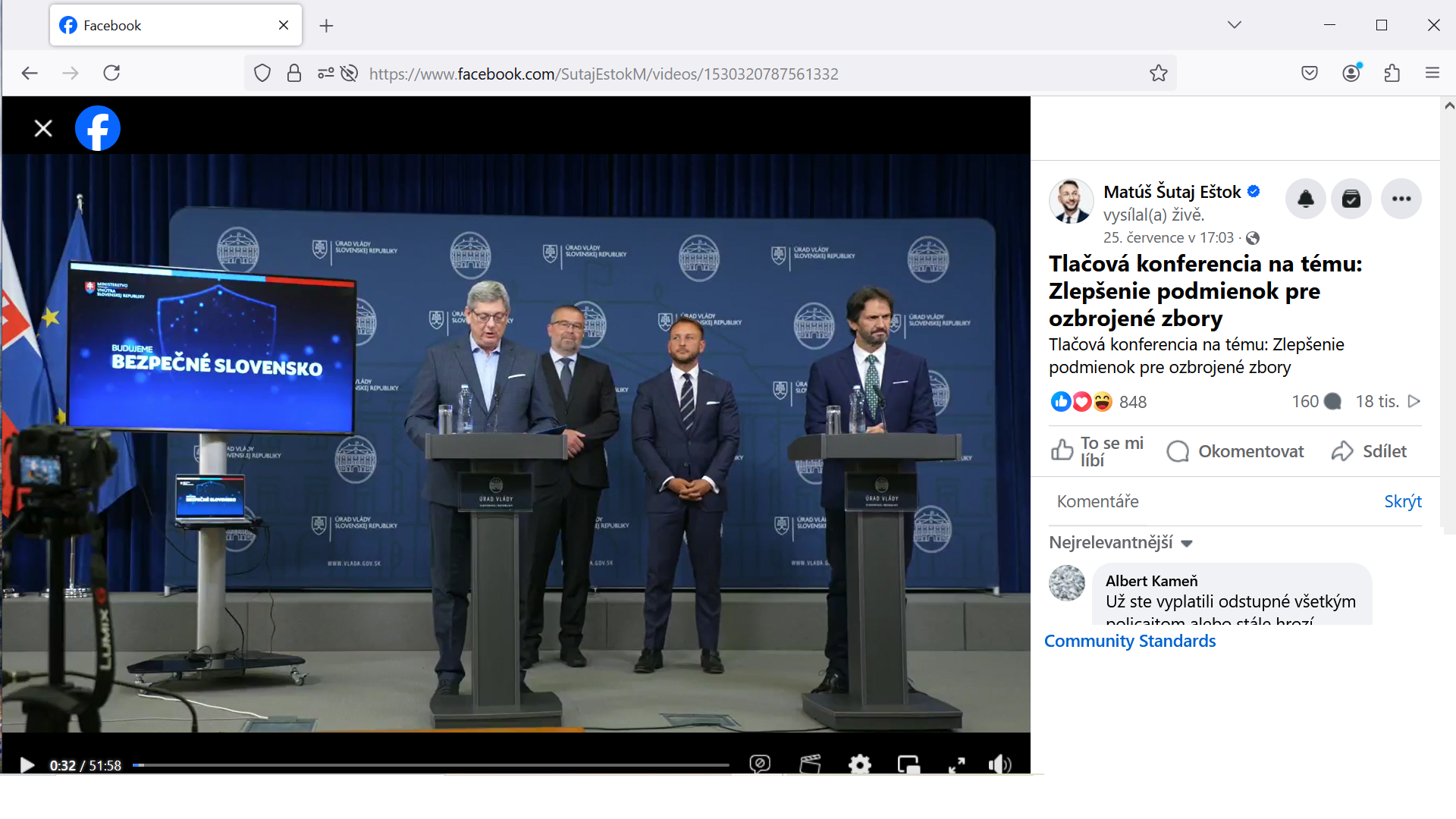Open the three-dots post options menu
Screen dimensions: 1456x819
(1401, 199)
